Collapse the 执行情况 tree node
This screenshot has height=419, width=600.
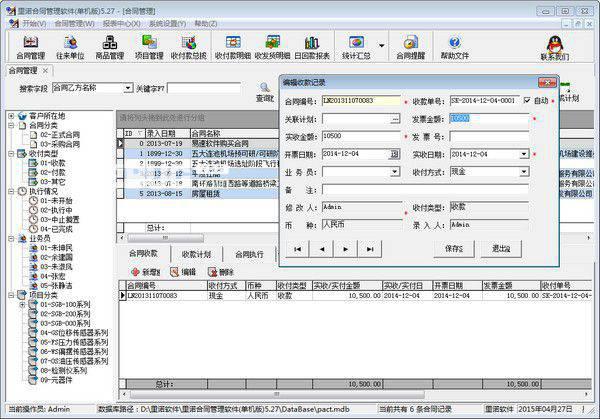(11, 191)
